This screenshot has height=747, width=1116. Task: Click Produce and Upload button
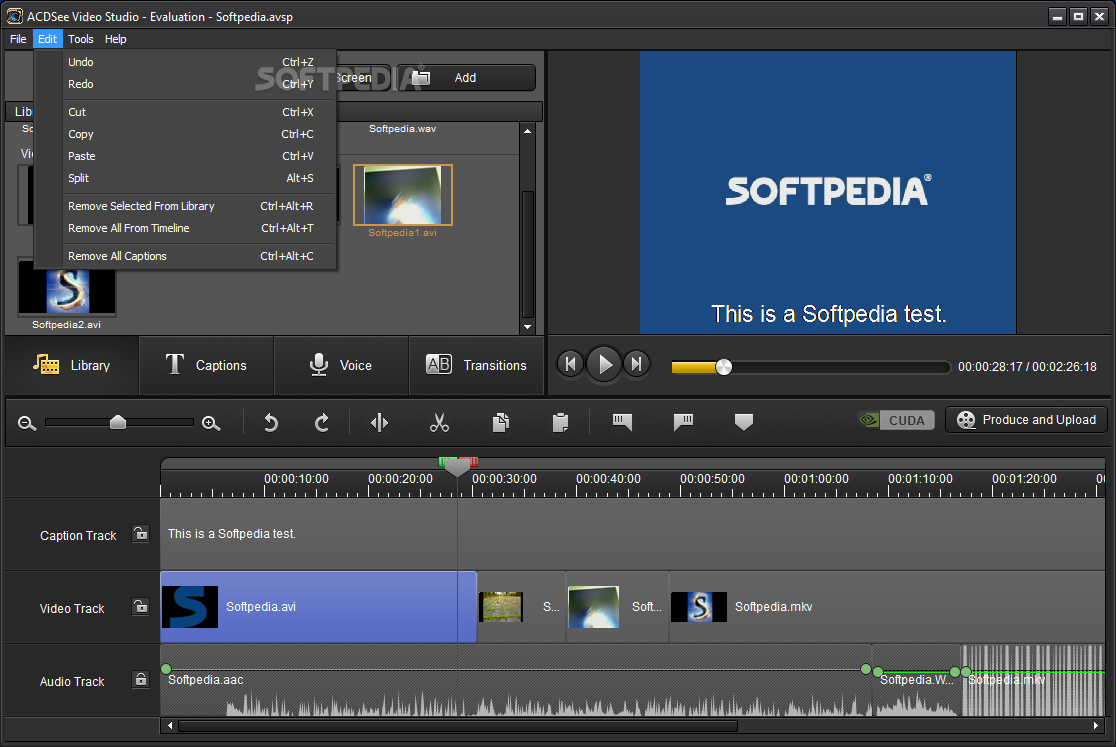[1026, 420]
